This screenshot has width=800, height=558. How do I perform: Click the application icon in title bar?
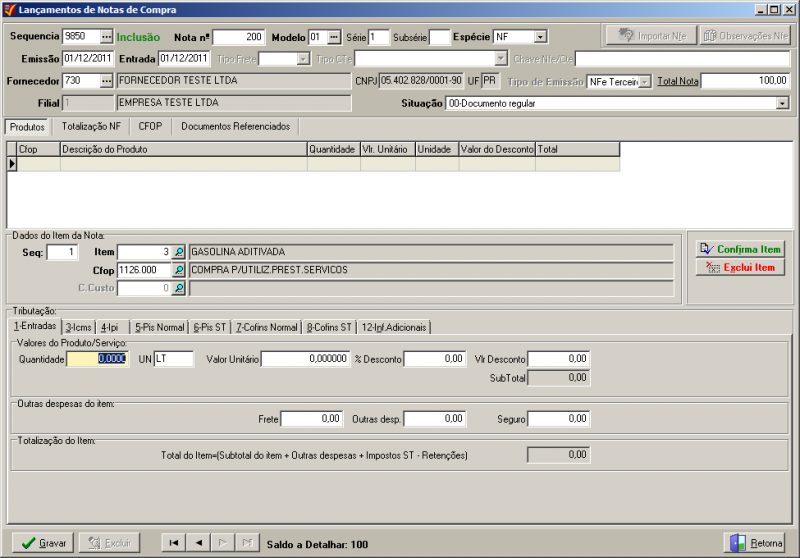9,9
